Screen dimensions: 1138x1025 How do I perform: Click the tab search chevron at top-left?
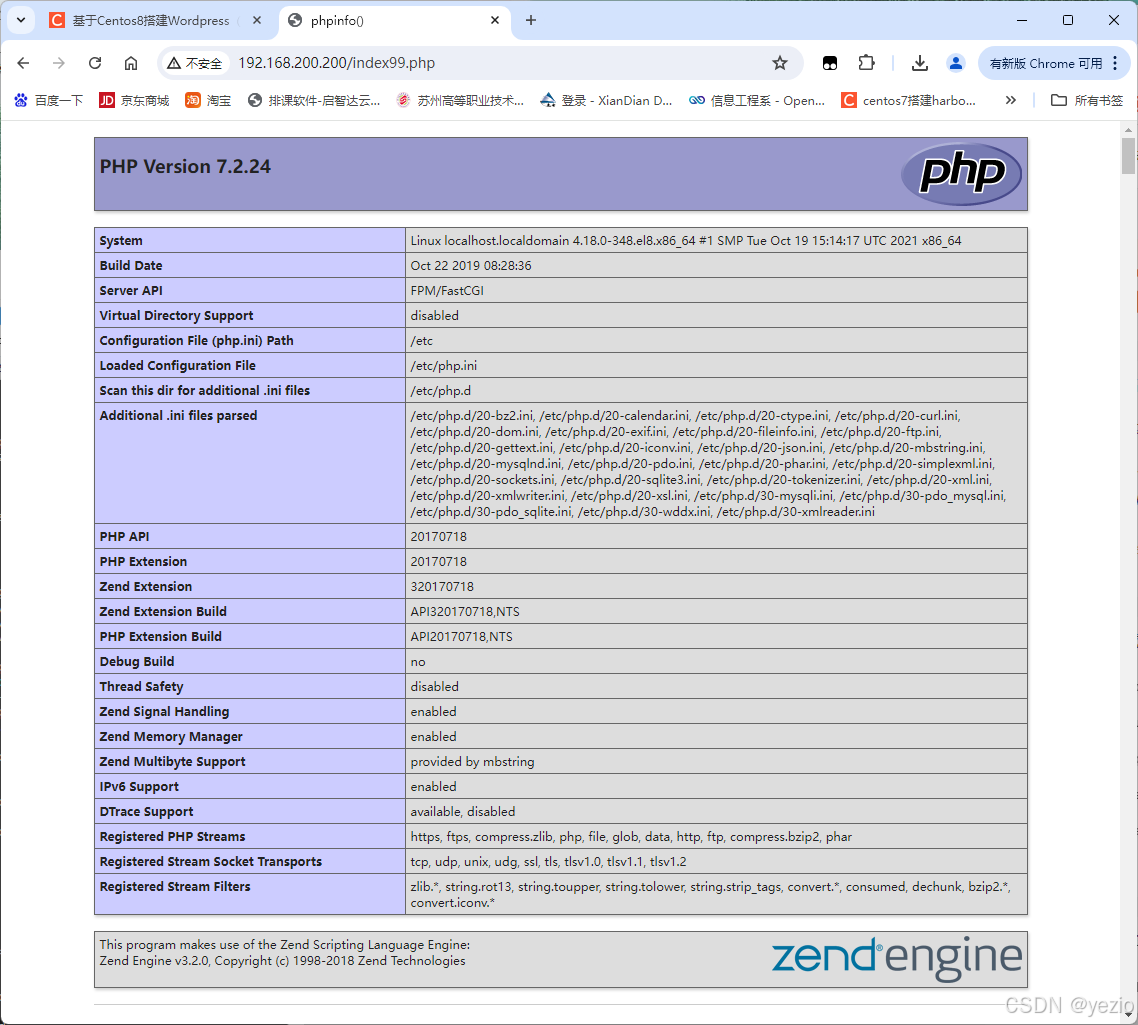(20, 20)
